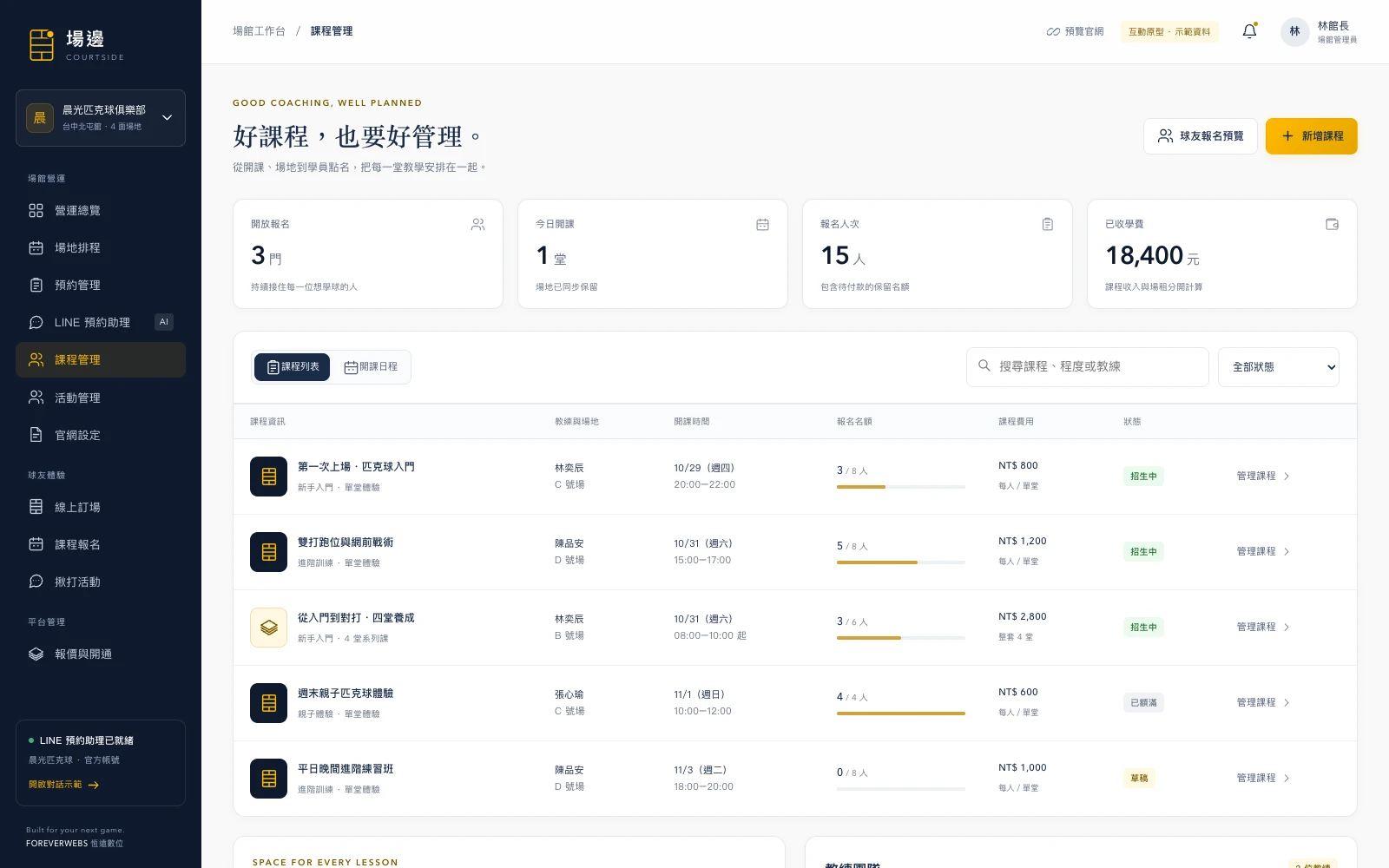
Task: Go to 場地排程 in the sidebar
Action: click(101, 247)
